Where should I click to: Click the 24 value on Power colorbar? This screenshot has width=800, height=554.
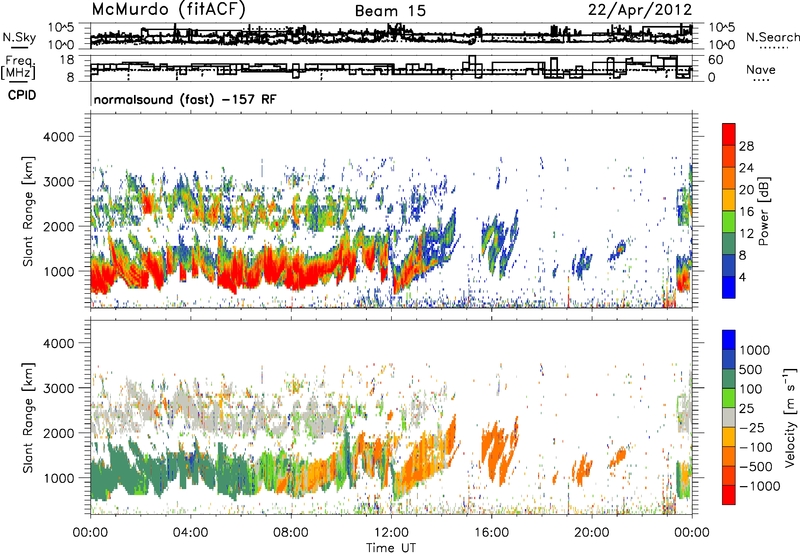click(x=746, y=168)
